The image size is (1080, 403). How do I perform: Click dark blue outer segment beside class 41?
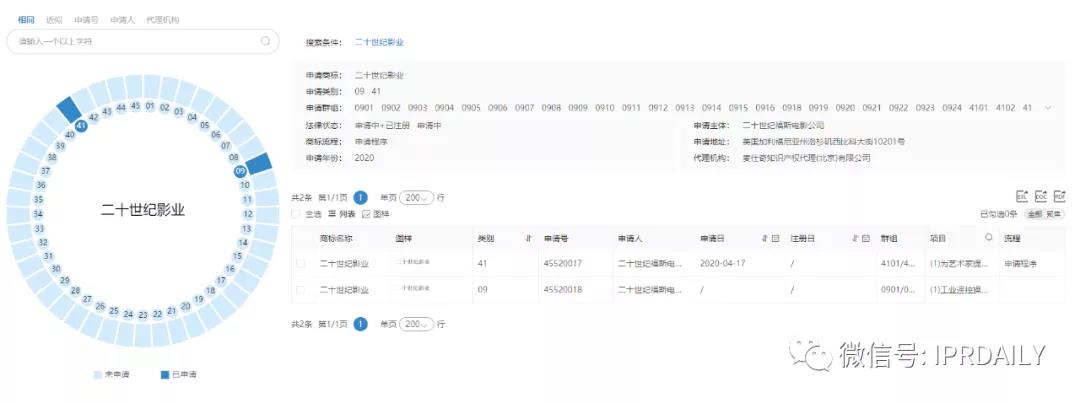click(68, 109)
